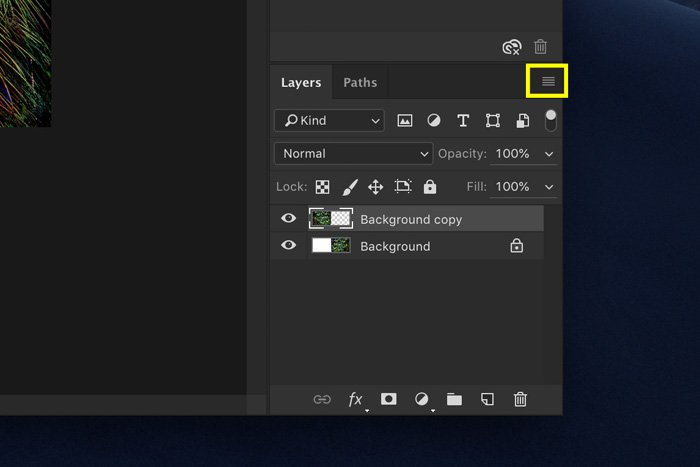Create a new layer group folder
Screen dimensions: 700x467
(x=454, y=399)
